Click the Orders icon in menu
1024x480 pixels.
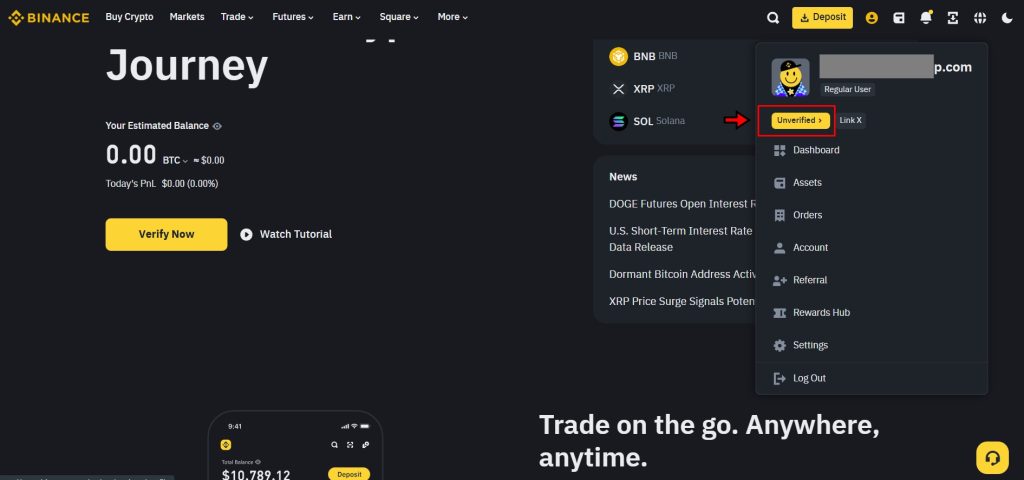[779, 216]
